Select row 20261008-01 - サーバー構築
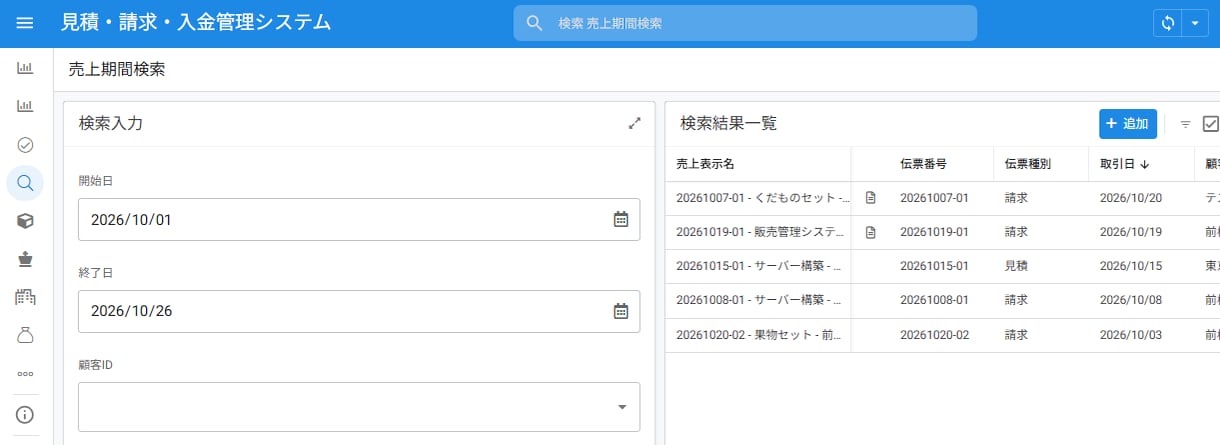The height and width of the screenshot is (445, 1220). pos(942,300)
